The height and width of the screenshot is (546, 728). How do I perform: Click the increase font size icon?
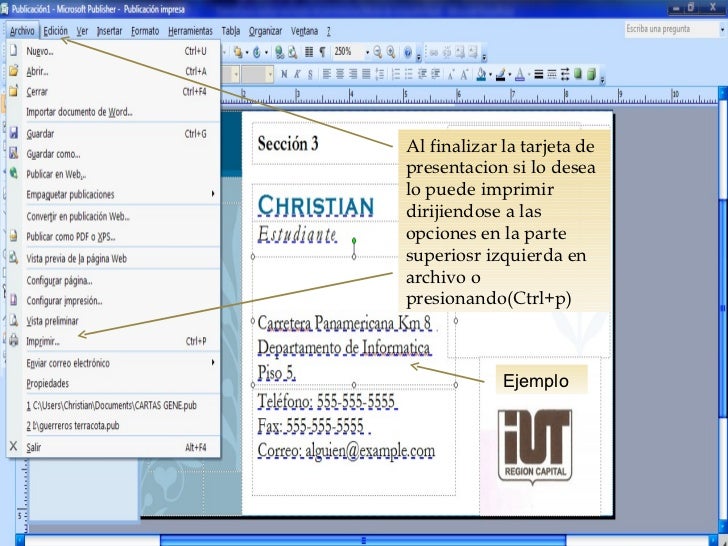[464, 74]
